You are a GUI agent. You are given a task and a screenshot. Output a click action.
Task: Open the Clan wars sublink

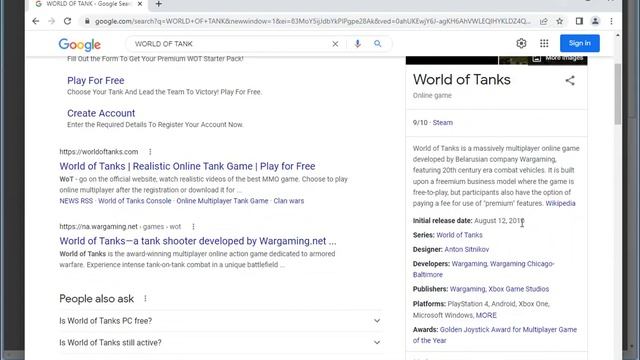click(x=289, y=201)
